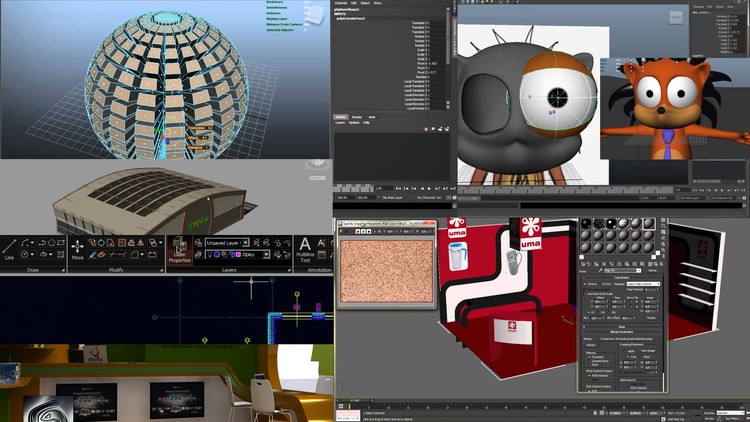Click the last layer icon in Maya layer editor
Screen dimensions: 750x422
click(x=447, y=129)
